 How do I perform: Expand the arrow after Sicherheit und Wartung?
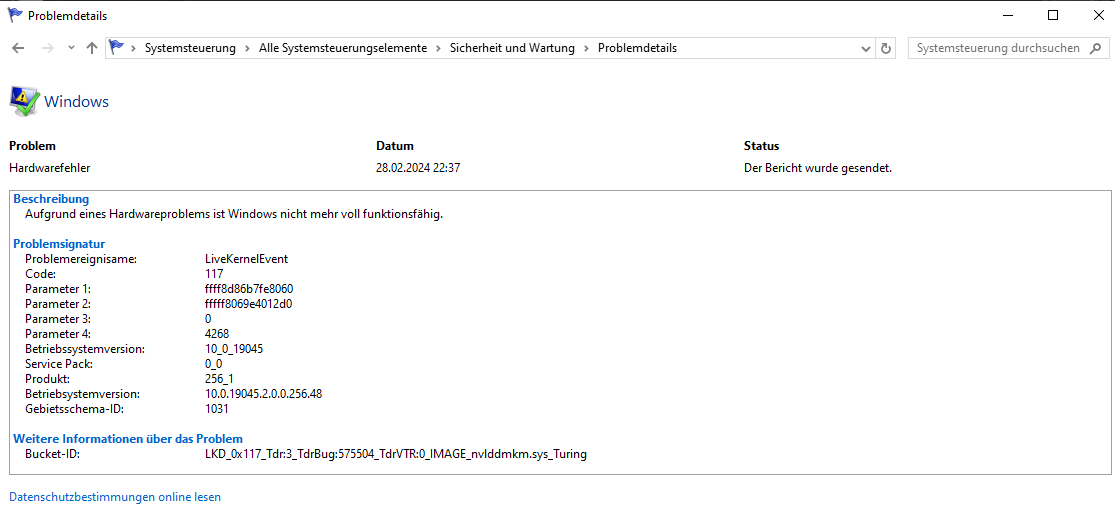pos(586,48)
